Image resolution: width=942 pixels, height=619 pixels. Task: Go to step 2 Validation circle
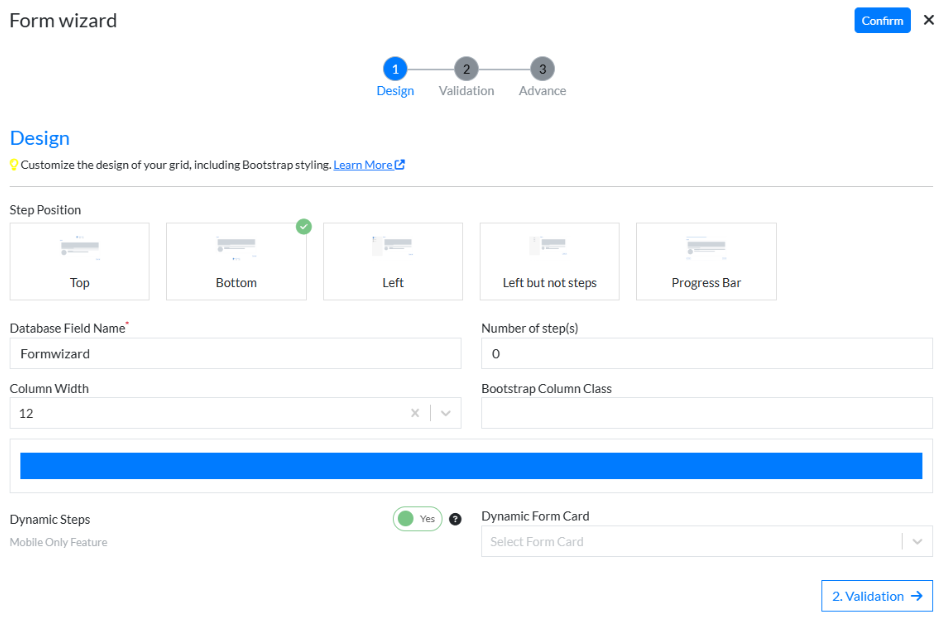(466, 69)
